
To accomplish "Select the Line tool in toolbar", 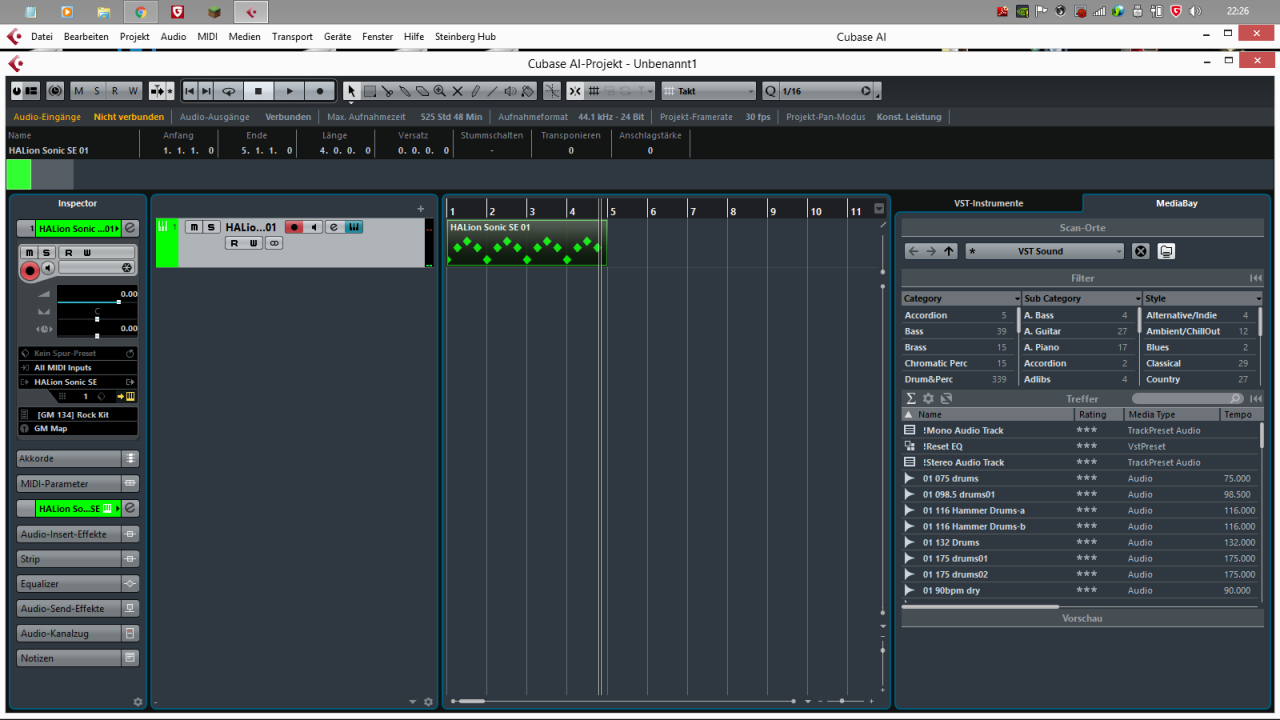I will click(493, 91).
